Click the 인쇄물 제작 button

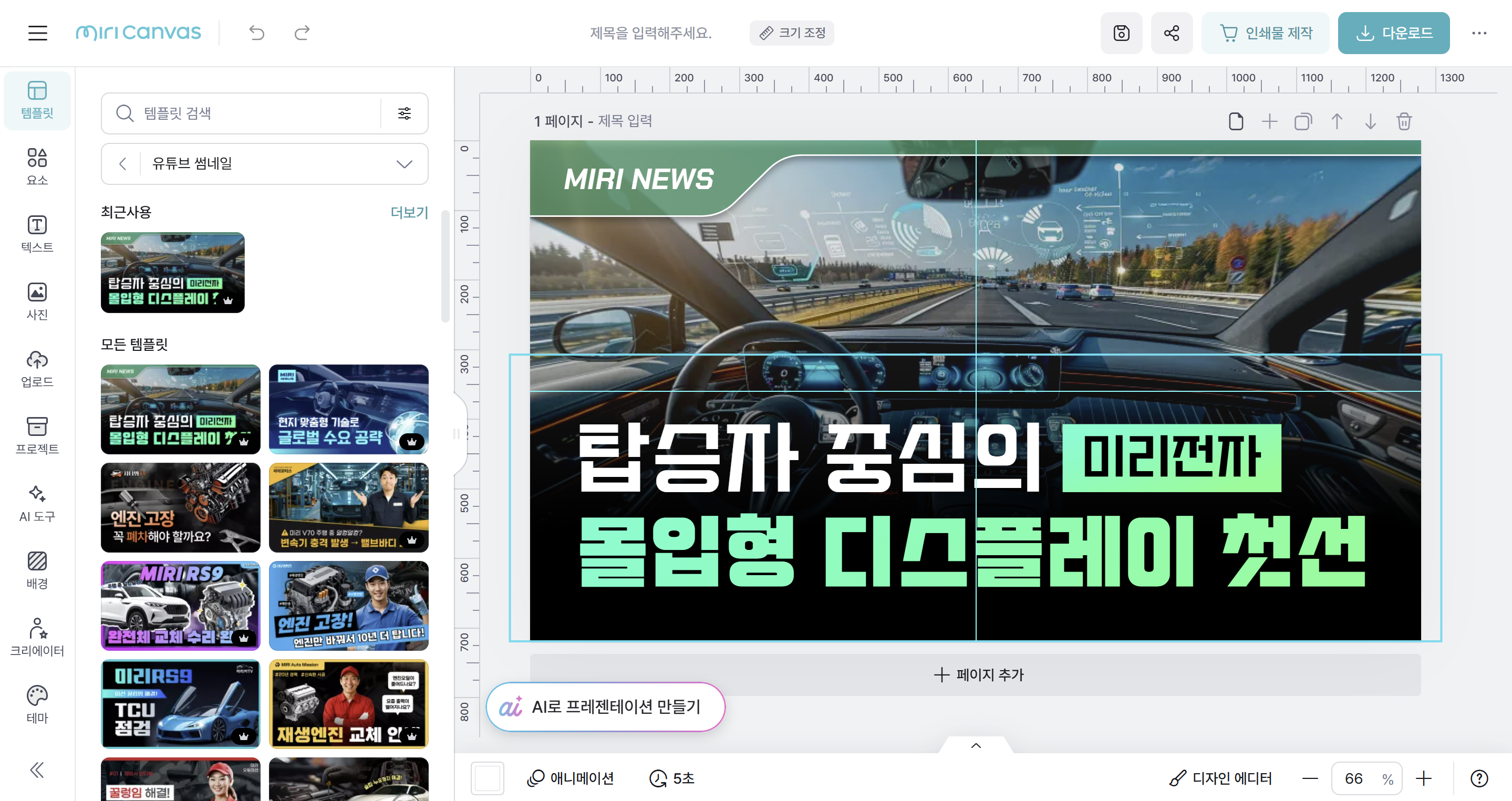(x=1266, y=33)
